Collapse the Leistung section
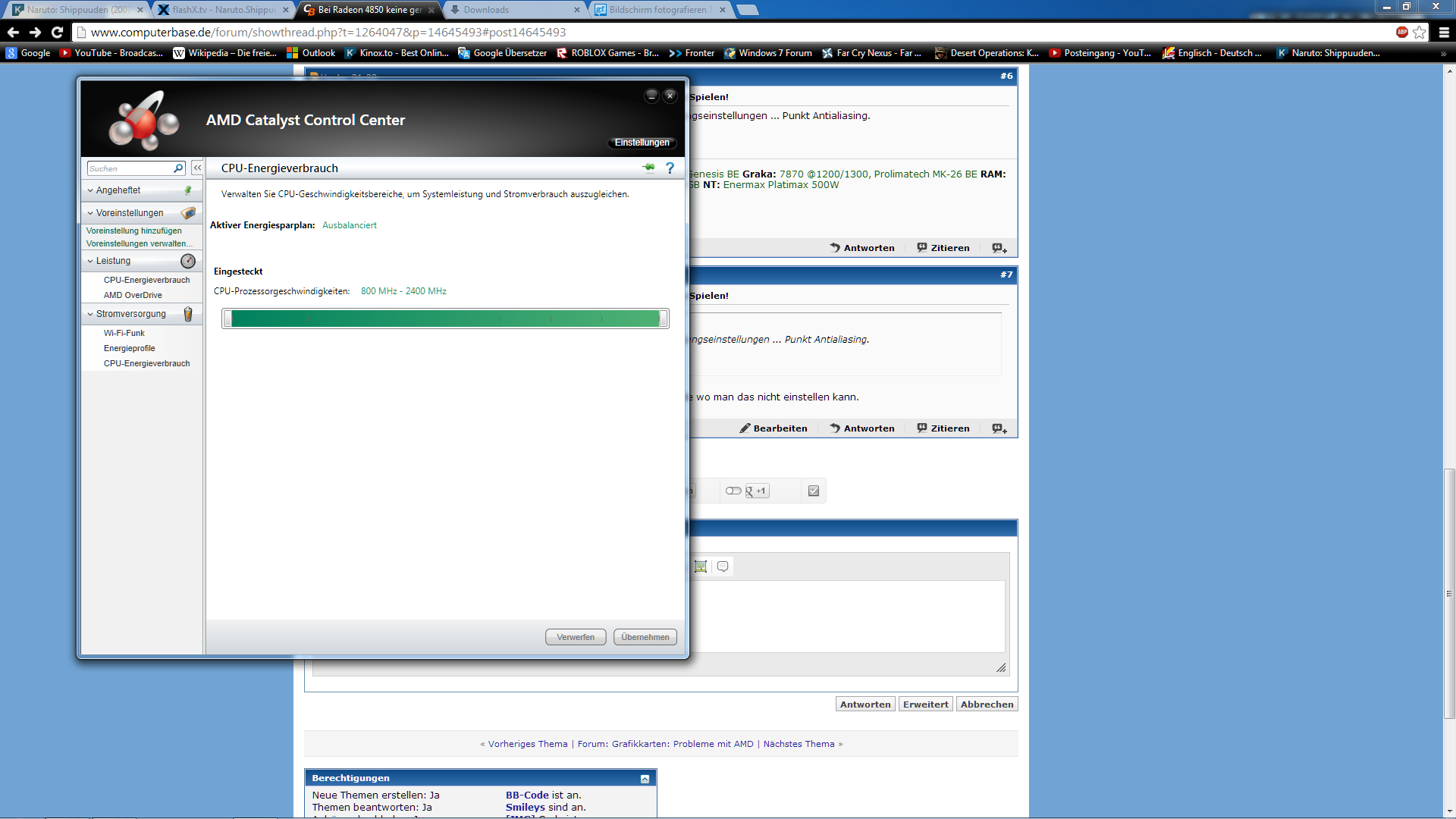The width and height of the screenshot is (1456, 819). pos(90,261)
